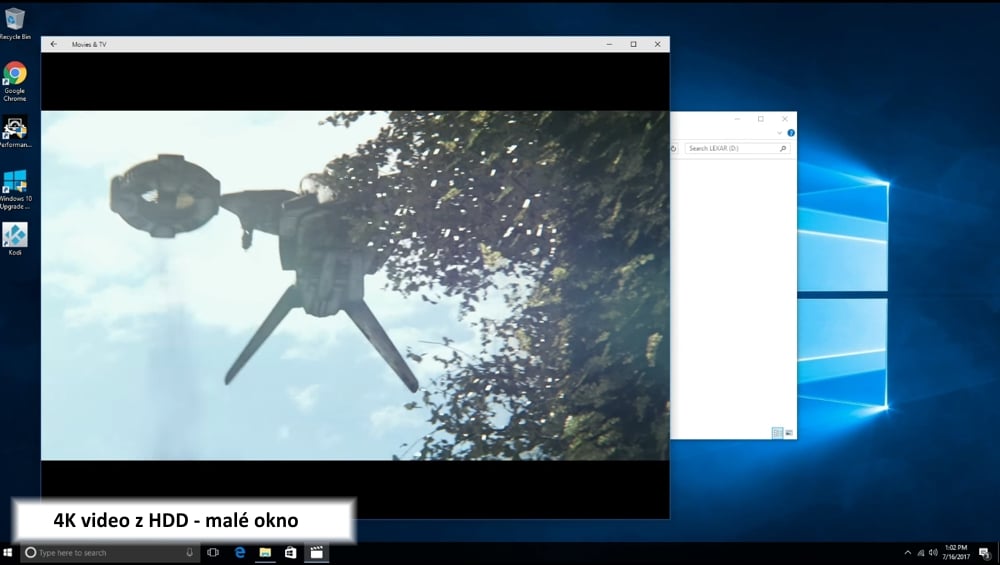
Task: Show hidden system tray icons
Action: (908, 552)
